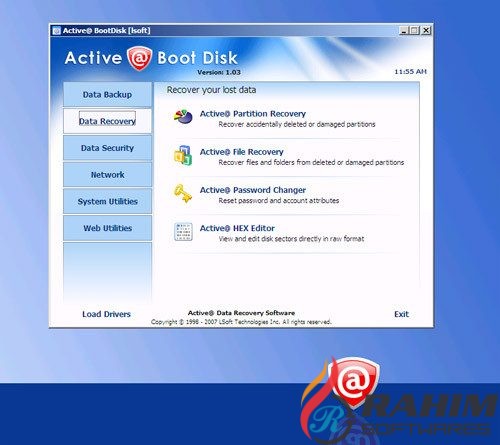Open Active@ Password Changer
Image resolution: width=500 pixels, height=445 pixels.
(253, 190)
